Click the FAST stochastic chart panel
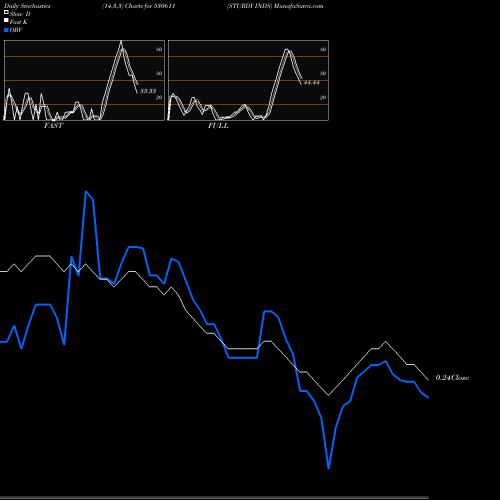Screen dimensions: 500x500 84,80
